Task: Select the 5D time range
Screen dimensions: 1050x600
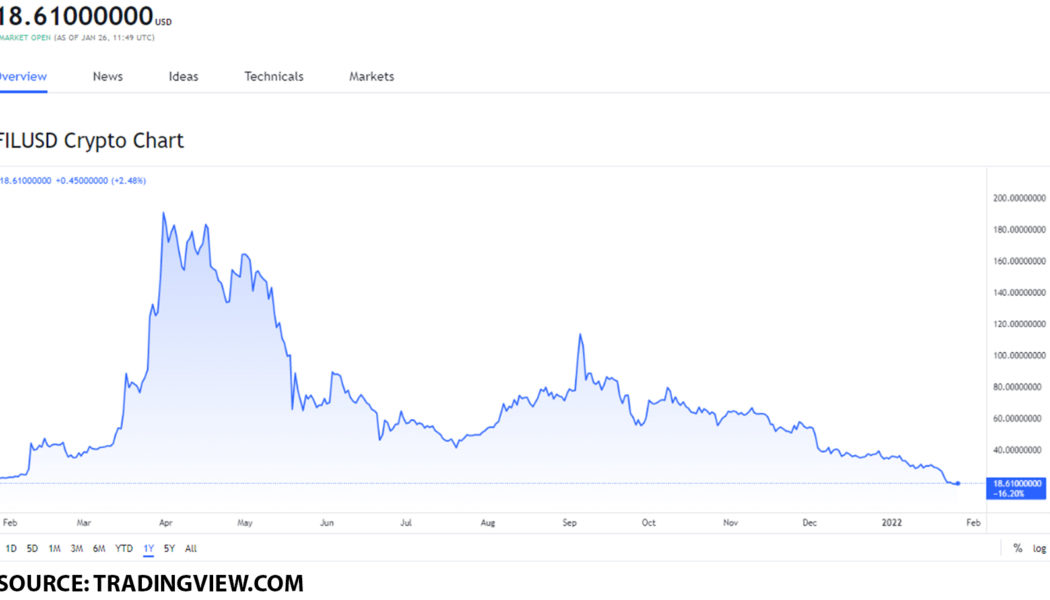Action: [32, 548]
